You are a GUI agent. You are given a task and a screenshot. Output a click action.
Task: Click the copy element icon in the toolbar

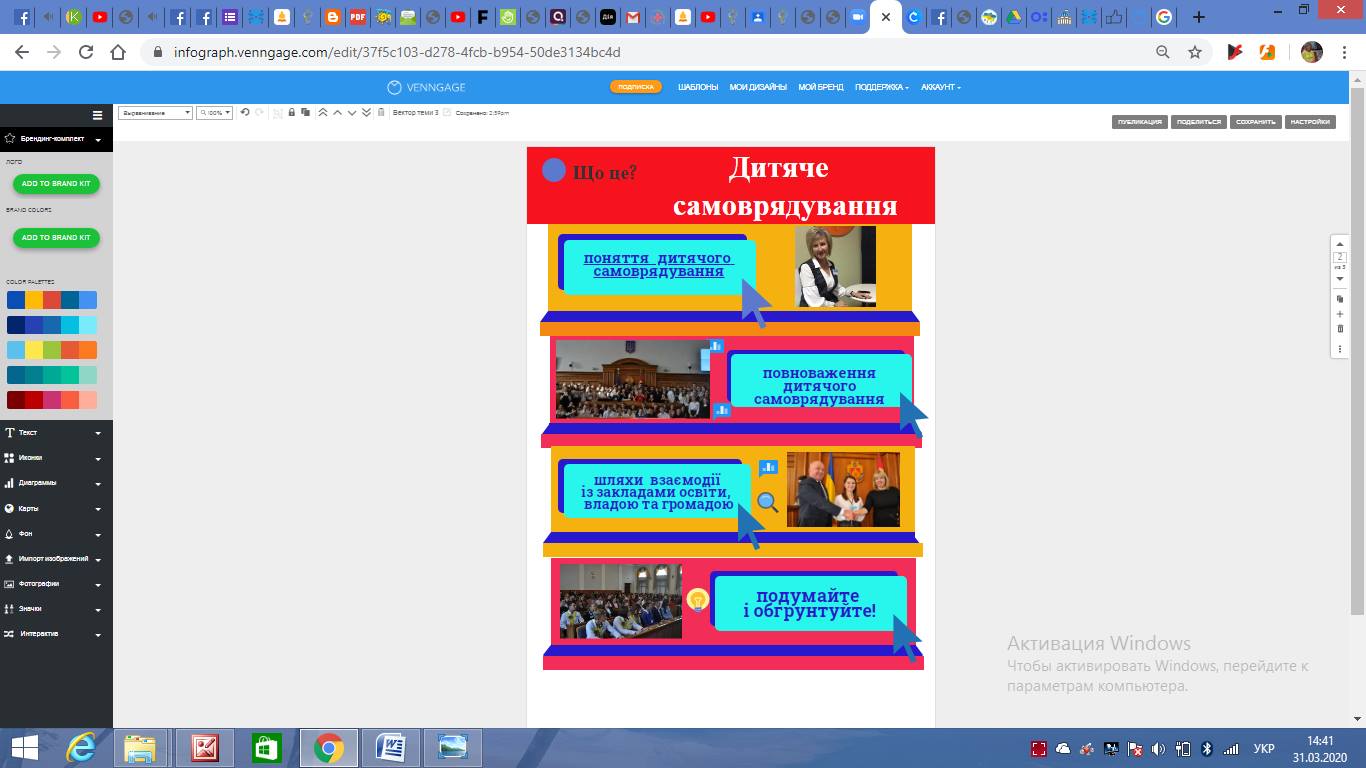click(305, 113)
